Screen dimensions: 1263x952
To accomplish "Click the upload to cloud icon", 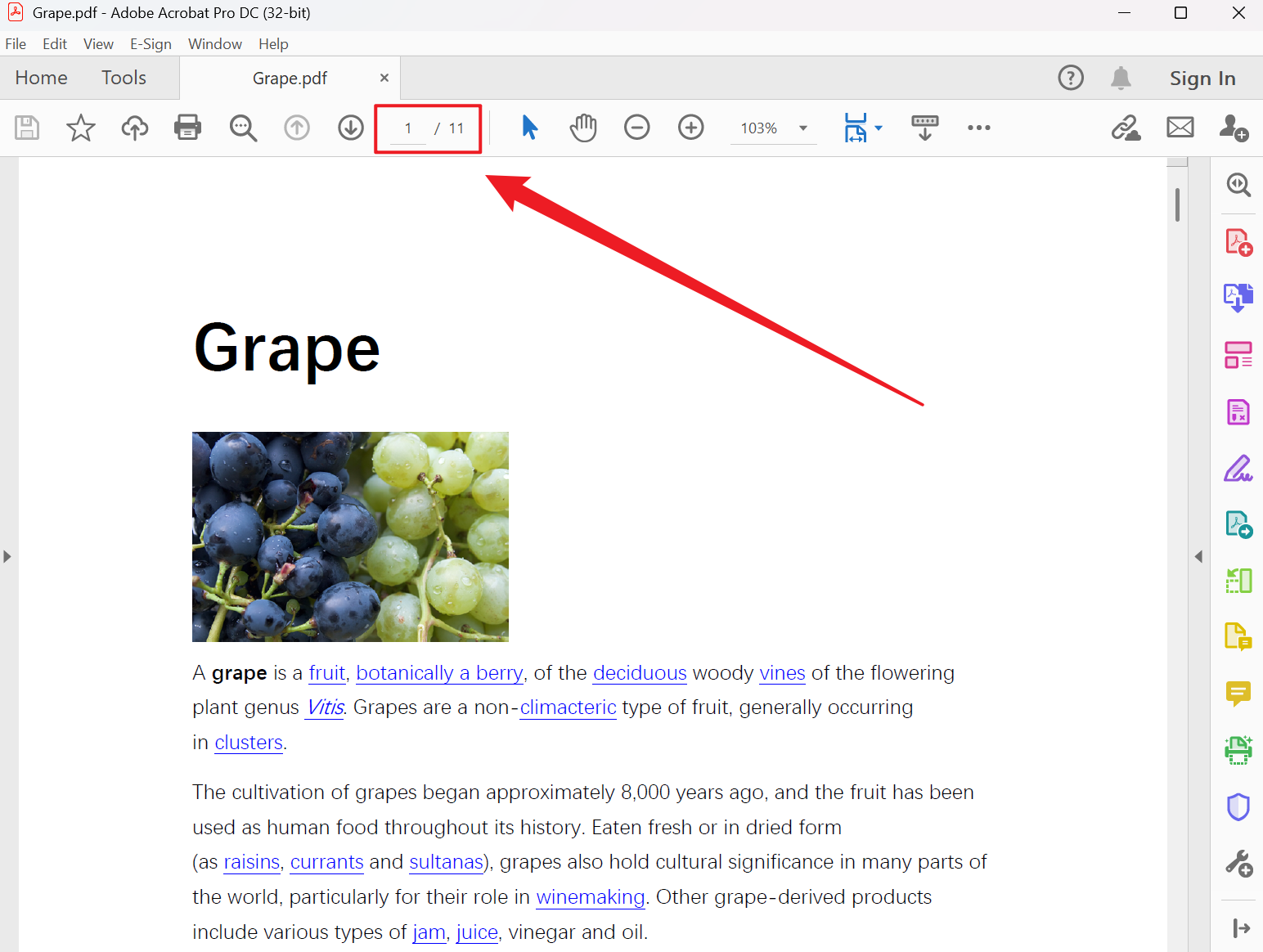I will pyautogui.click(x=134, y=128).
